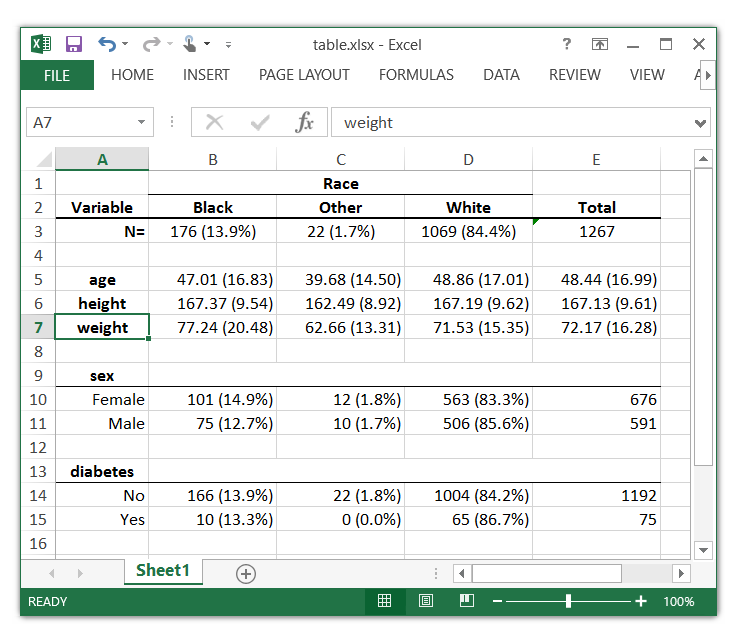Viewport: 740px width, 637px height.
Task: Select cell showing 1267 total
Action: coord(597,231)
